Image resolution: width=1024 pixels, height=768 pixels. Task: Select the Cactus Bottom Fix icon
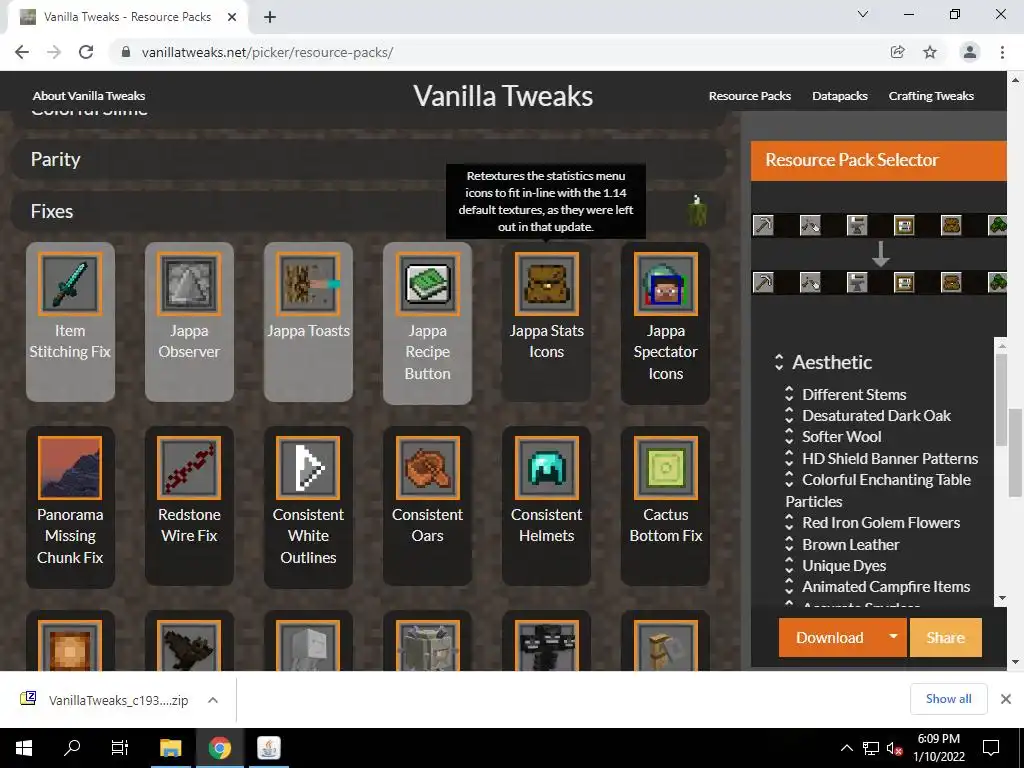(x=665, y=468)
